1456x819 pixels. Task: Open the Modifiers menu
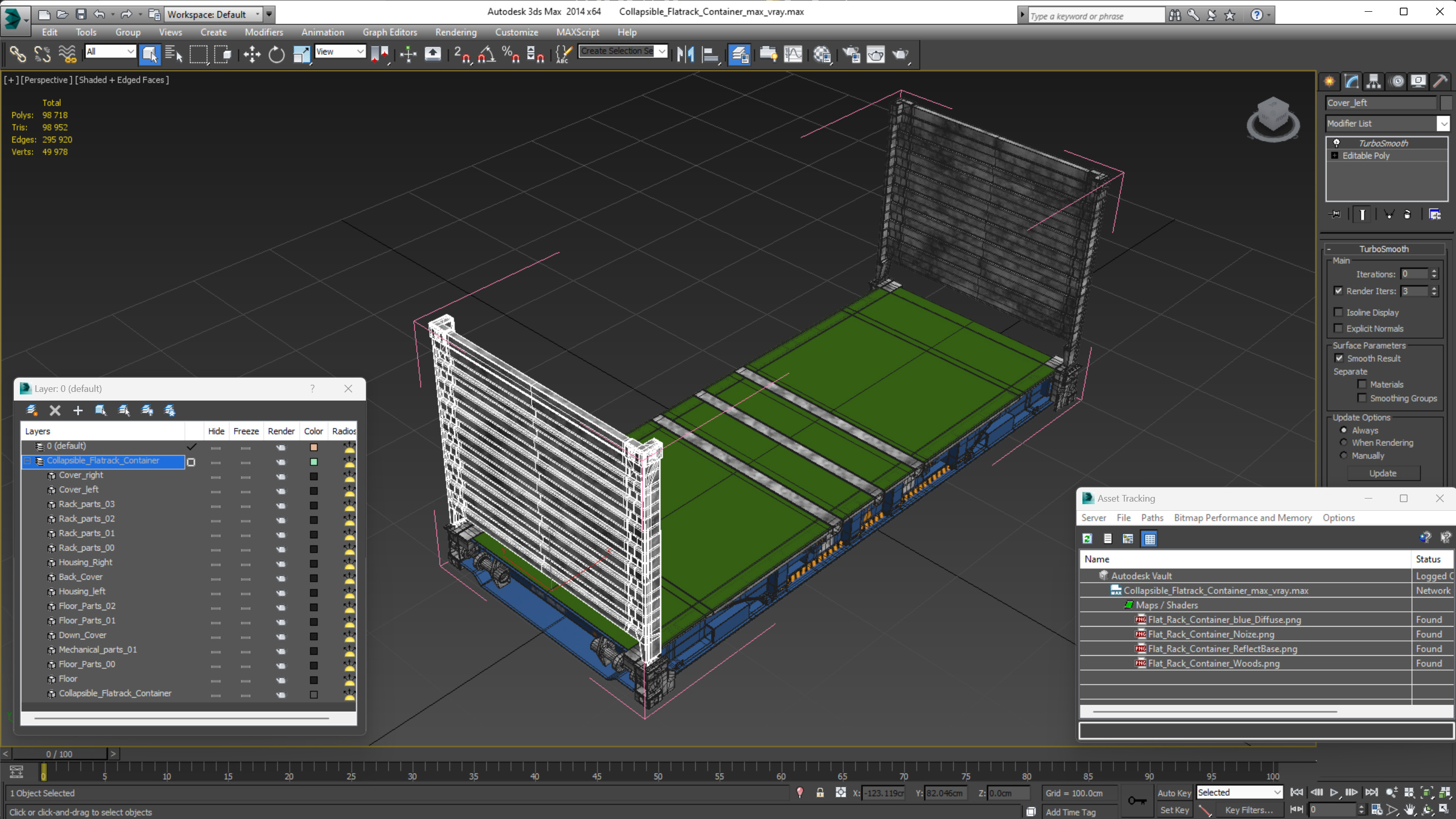[263, 32]
